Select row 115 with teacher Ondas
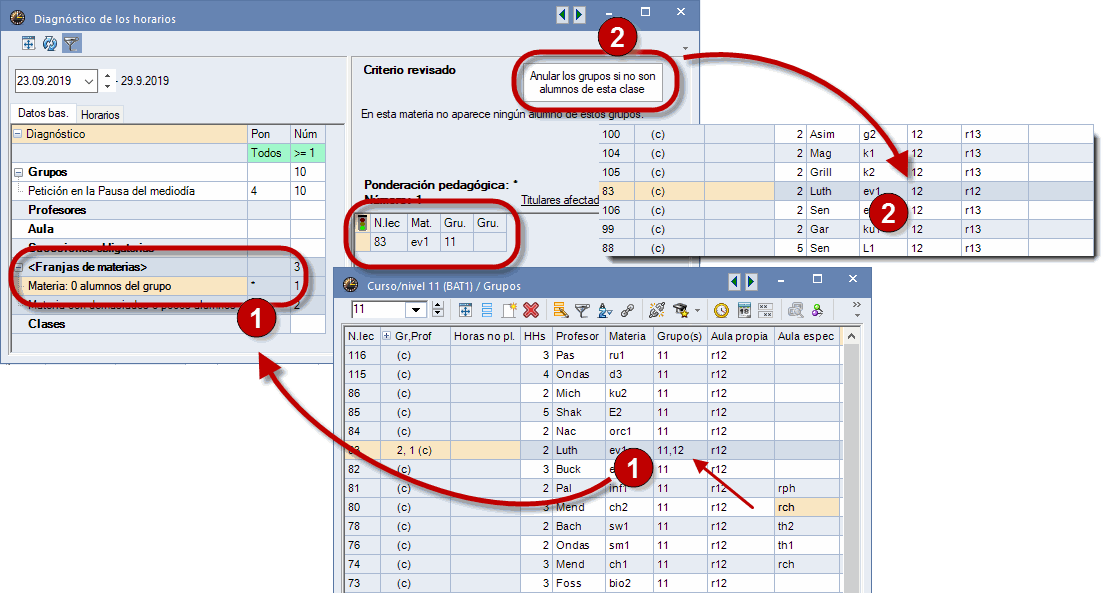This screenshot has width=1103, height=593. tap(592, 374)
